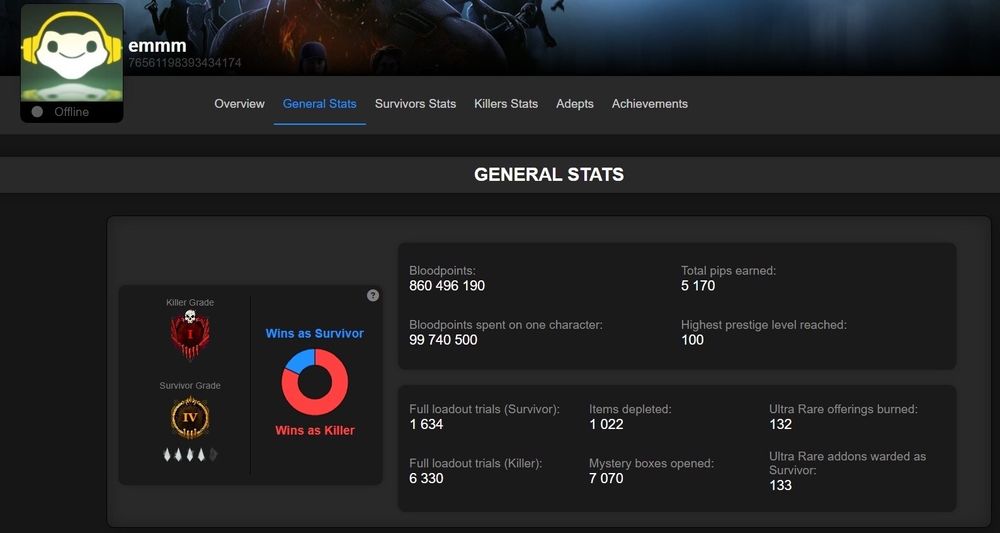This screenshot has height=533, width=1000.
Task: Click the Bloodpoints value 860 496 190
Action: [x=446, y=286]
